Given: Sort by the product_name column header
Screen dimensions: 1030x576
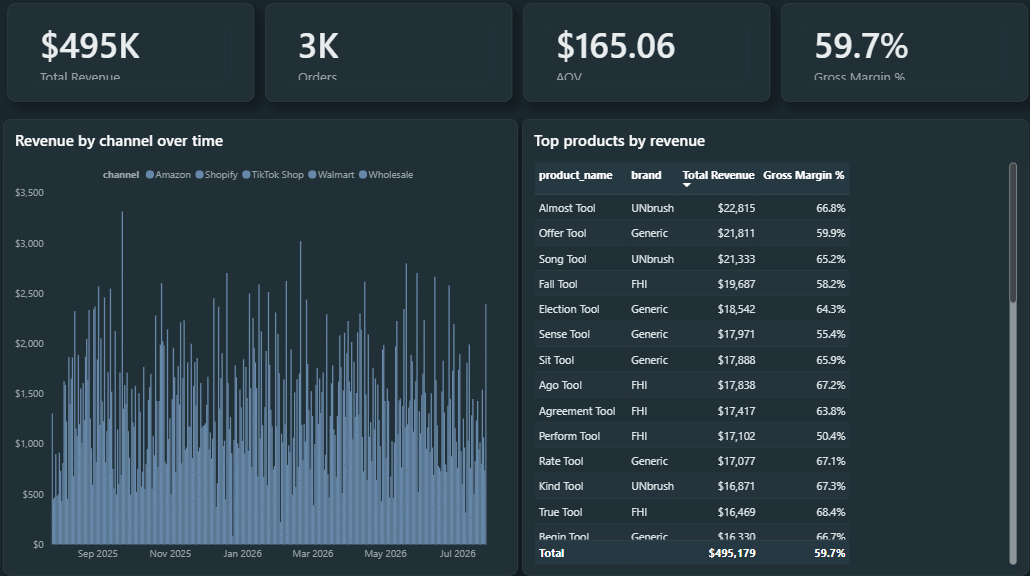Looking at the screenshot, I should tap(575, 175).
